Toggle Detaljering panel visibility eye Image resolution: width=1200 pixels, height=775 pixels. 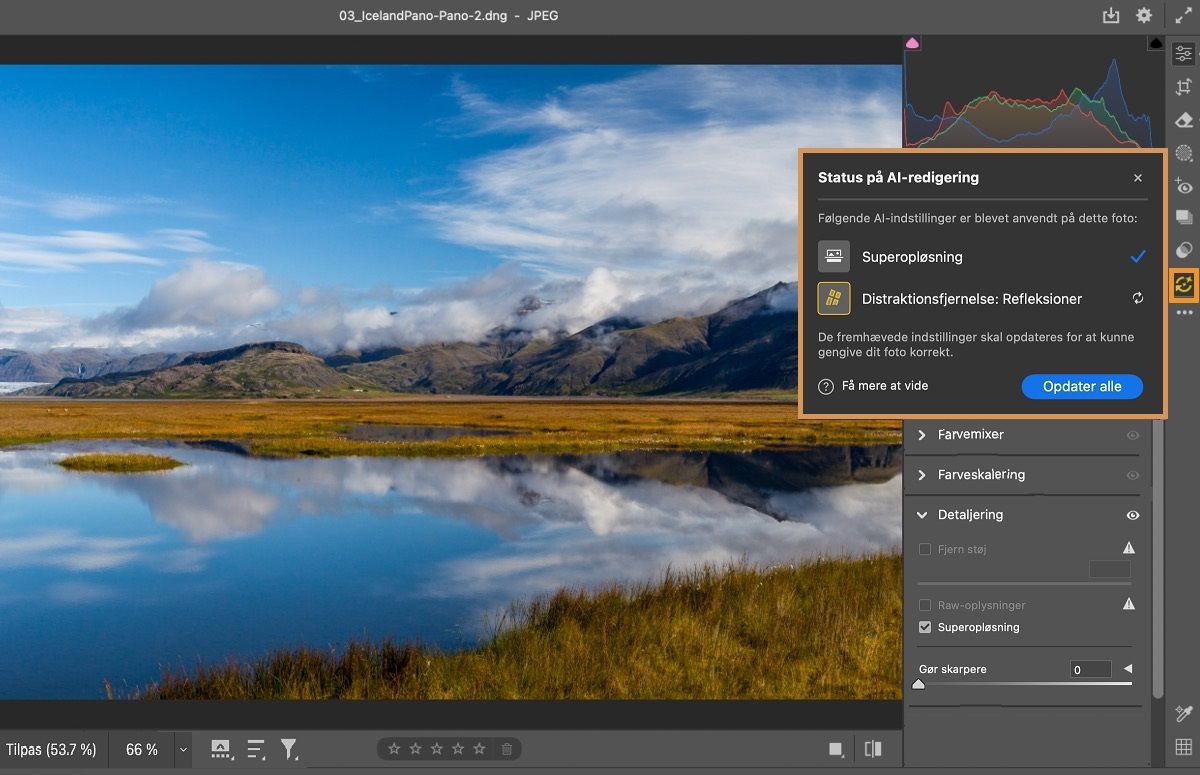pyautogui.click(x=1133, y=515)
